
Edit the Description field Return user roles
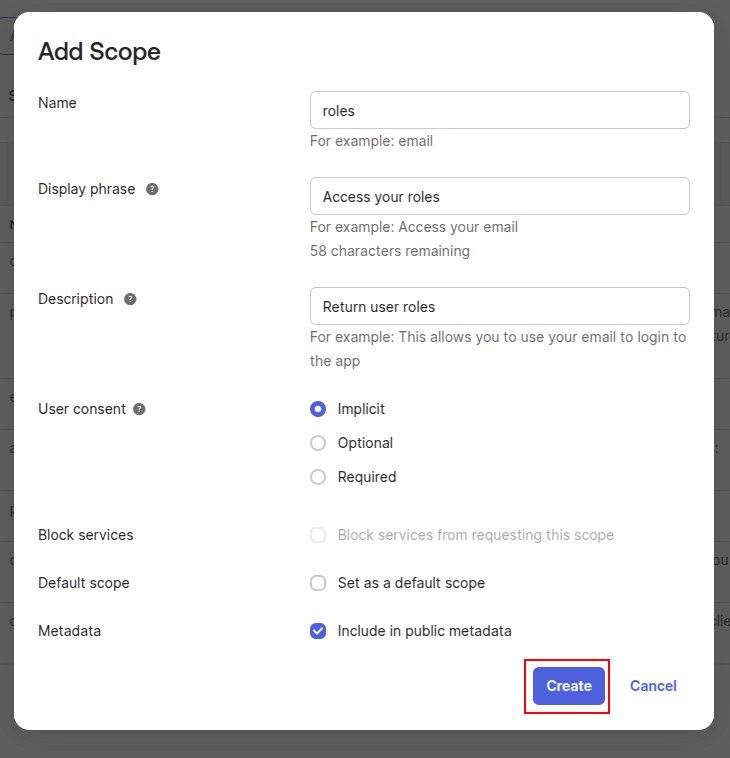point(499,306)
